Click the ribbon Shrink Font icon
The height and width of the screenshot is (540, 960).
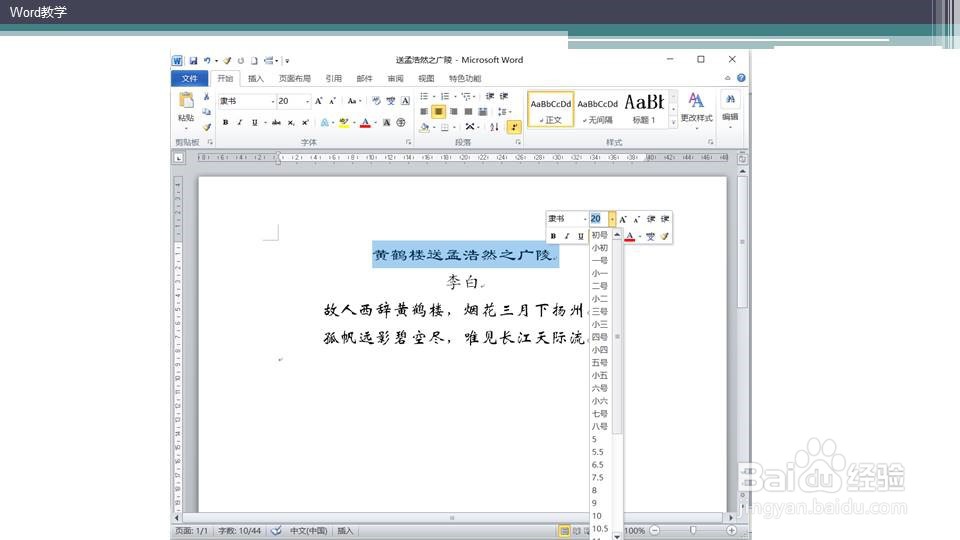pyautogui.click(x=332, y=101)
